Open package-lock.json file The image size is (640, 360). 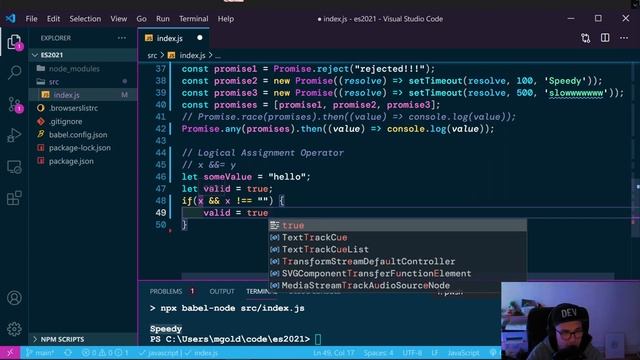pos(80,148)
